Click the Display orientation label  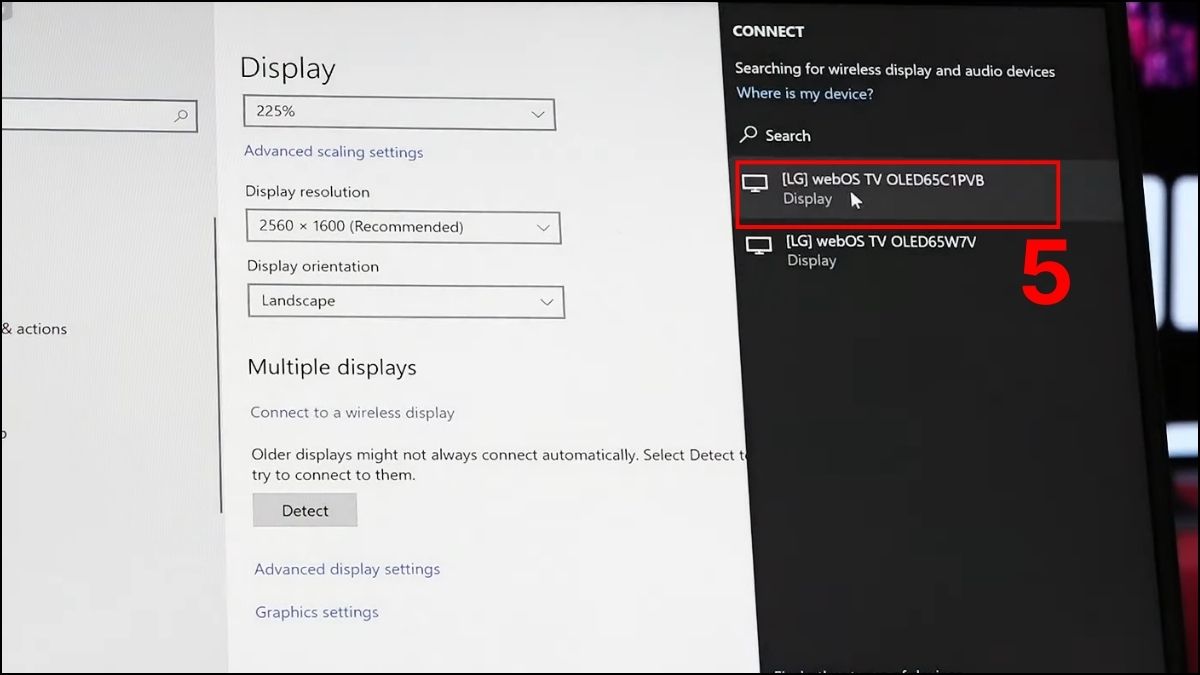coord(313,266)
